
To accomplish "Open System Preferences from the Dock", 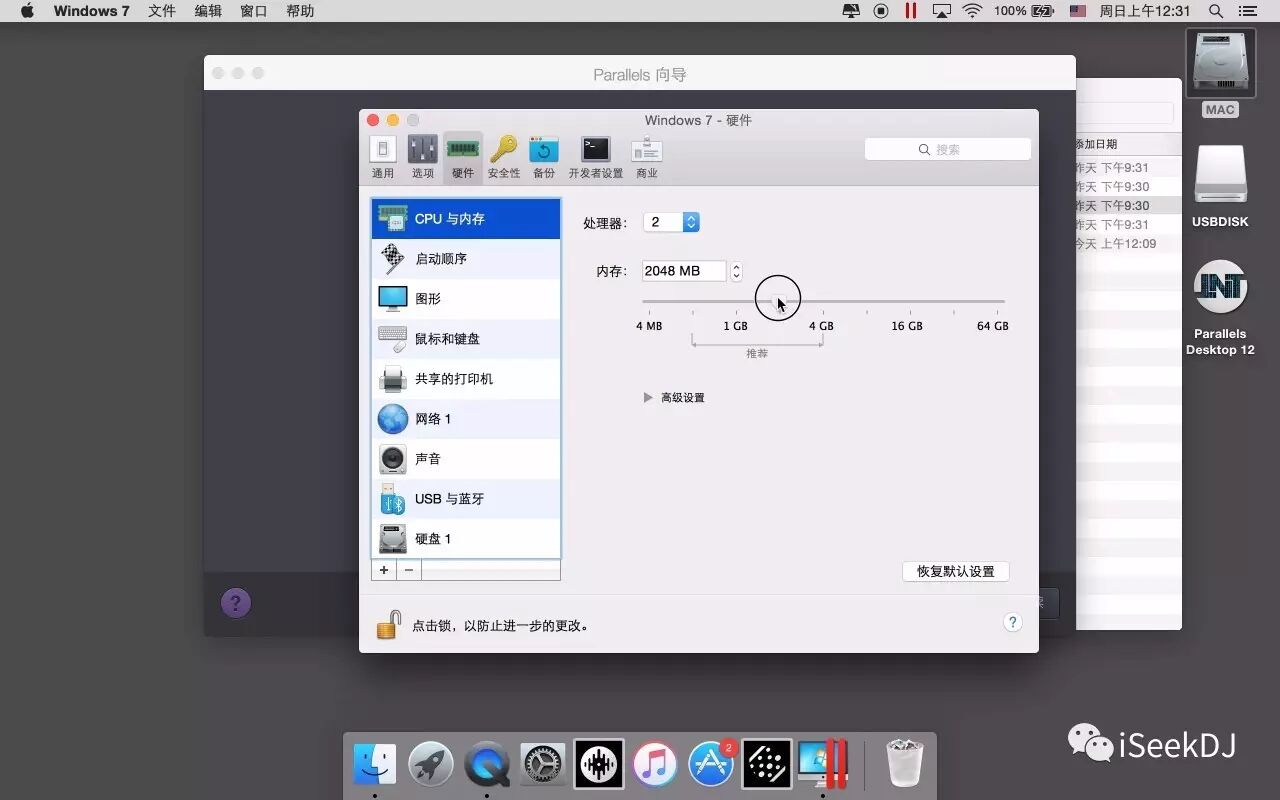I will pyautogui.click(x=543, y=765).
